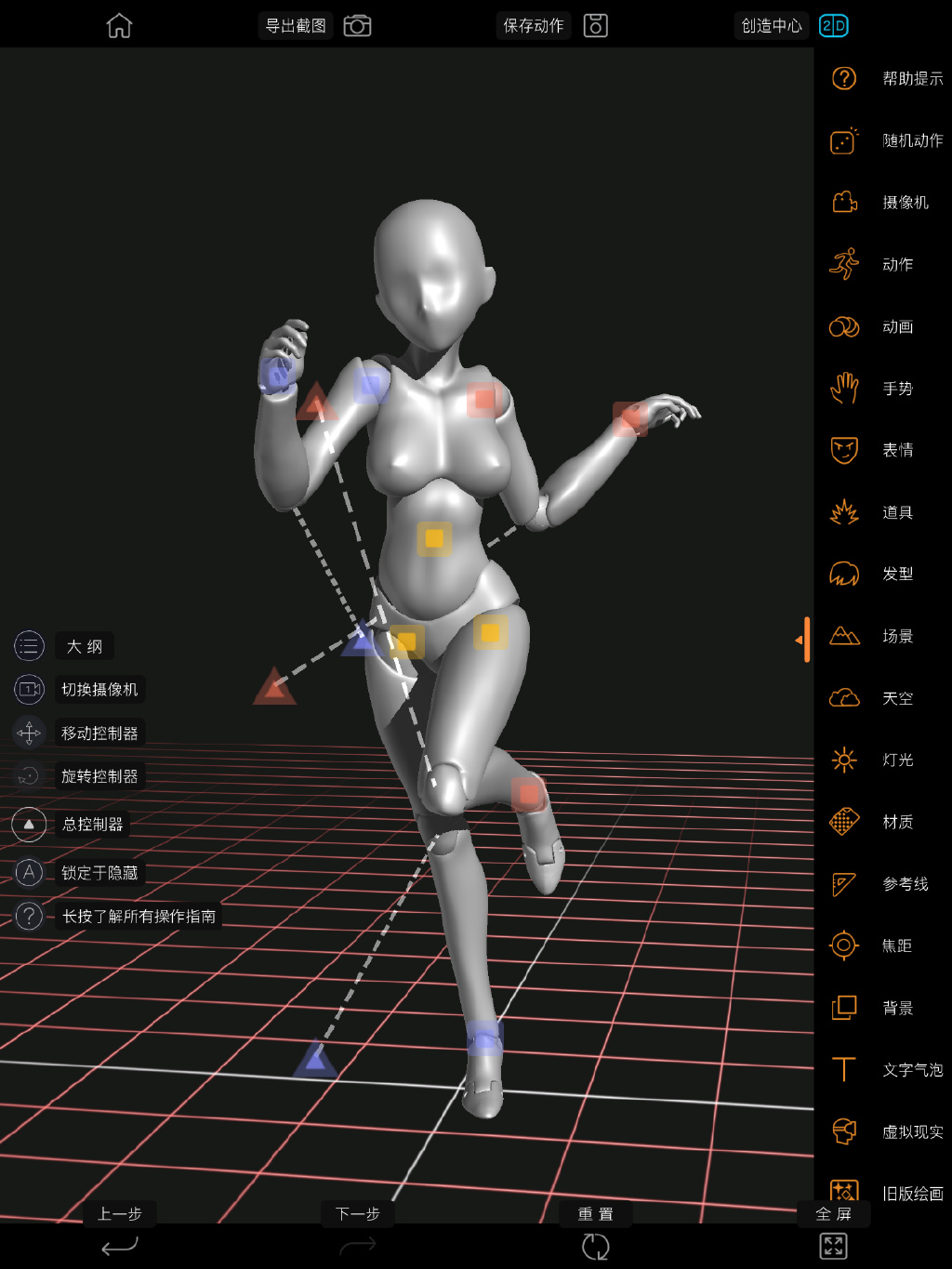The width and height of the screenshot is (952, 1269).
Task: Click the 切换摄像机 switch camera icon
Action: coord(29,689)
